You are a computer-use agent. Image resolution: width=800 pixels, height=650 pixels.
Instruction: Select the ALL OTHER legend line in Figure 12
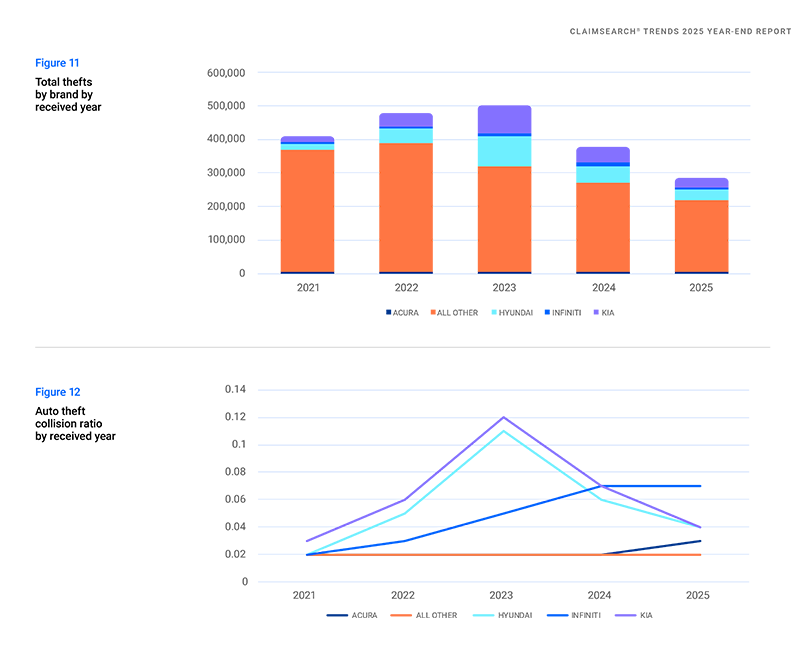(401, 615)
